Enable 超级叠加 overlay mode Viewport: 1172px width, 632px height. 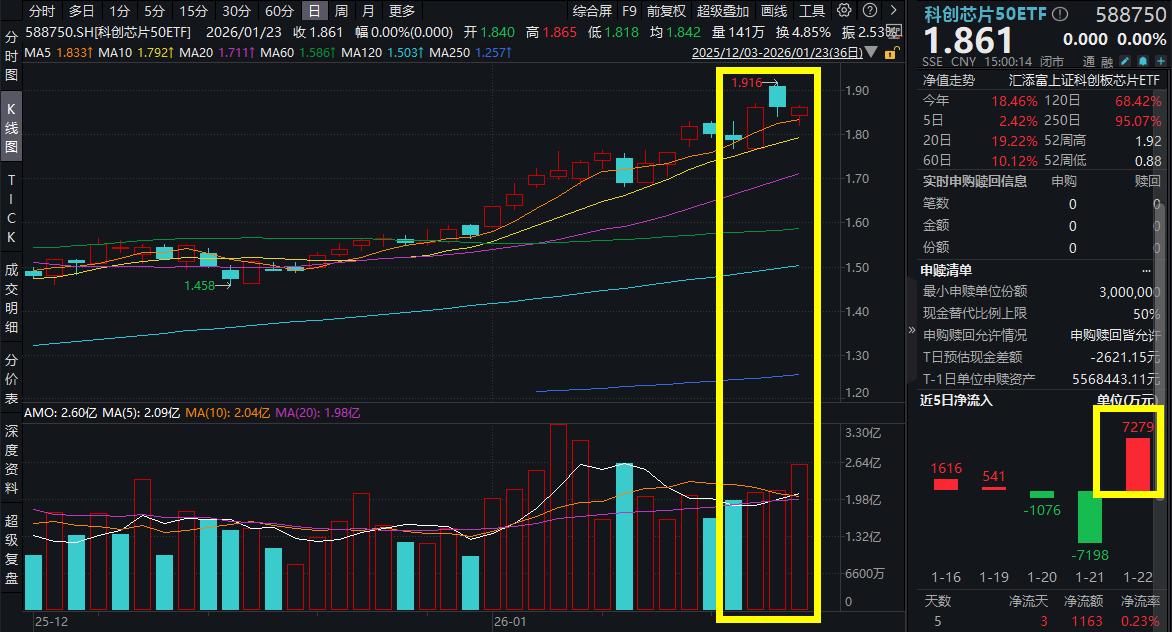tap(722, 11)
